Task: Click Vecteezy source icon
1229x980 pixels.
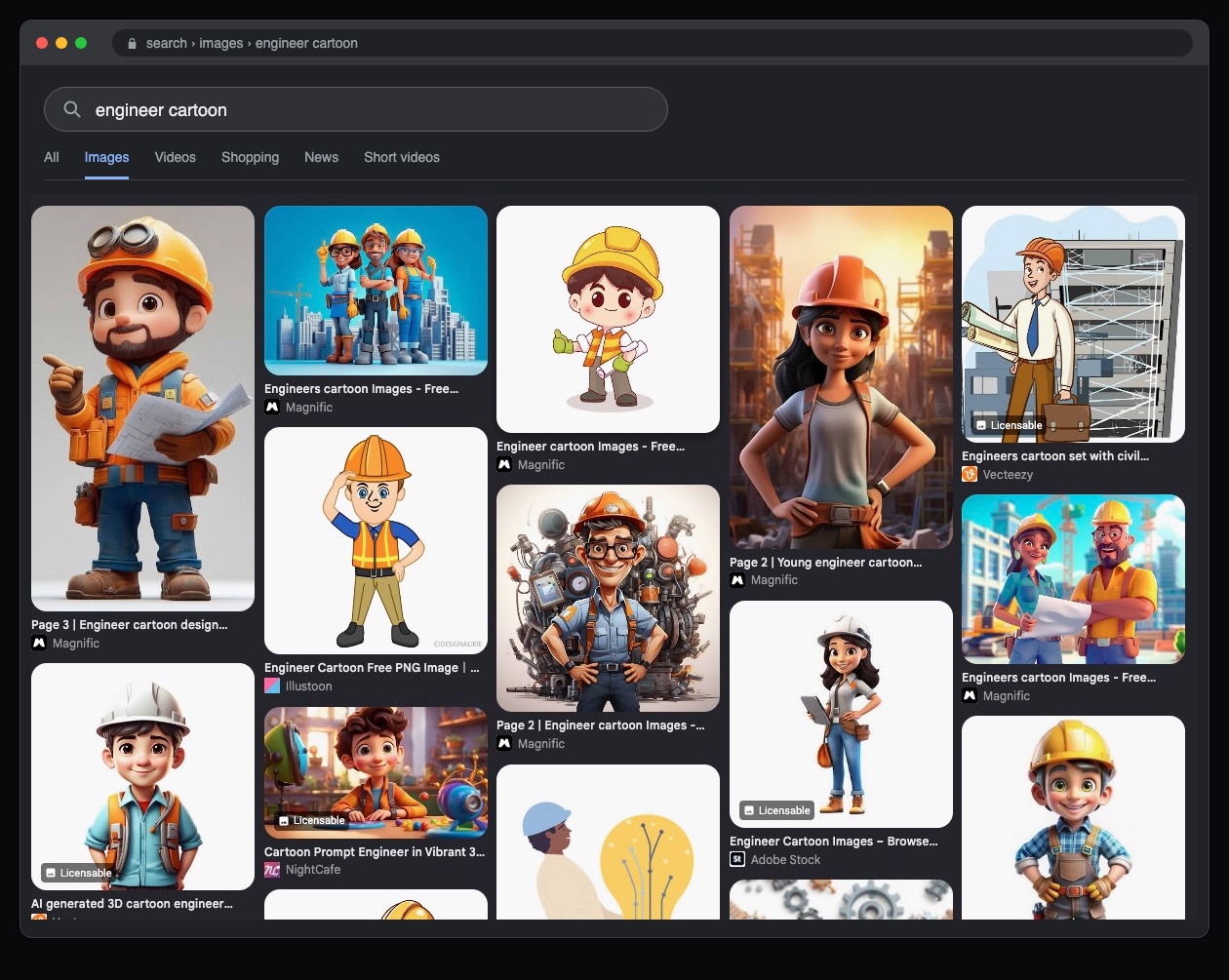Action: 970,474
